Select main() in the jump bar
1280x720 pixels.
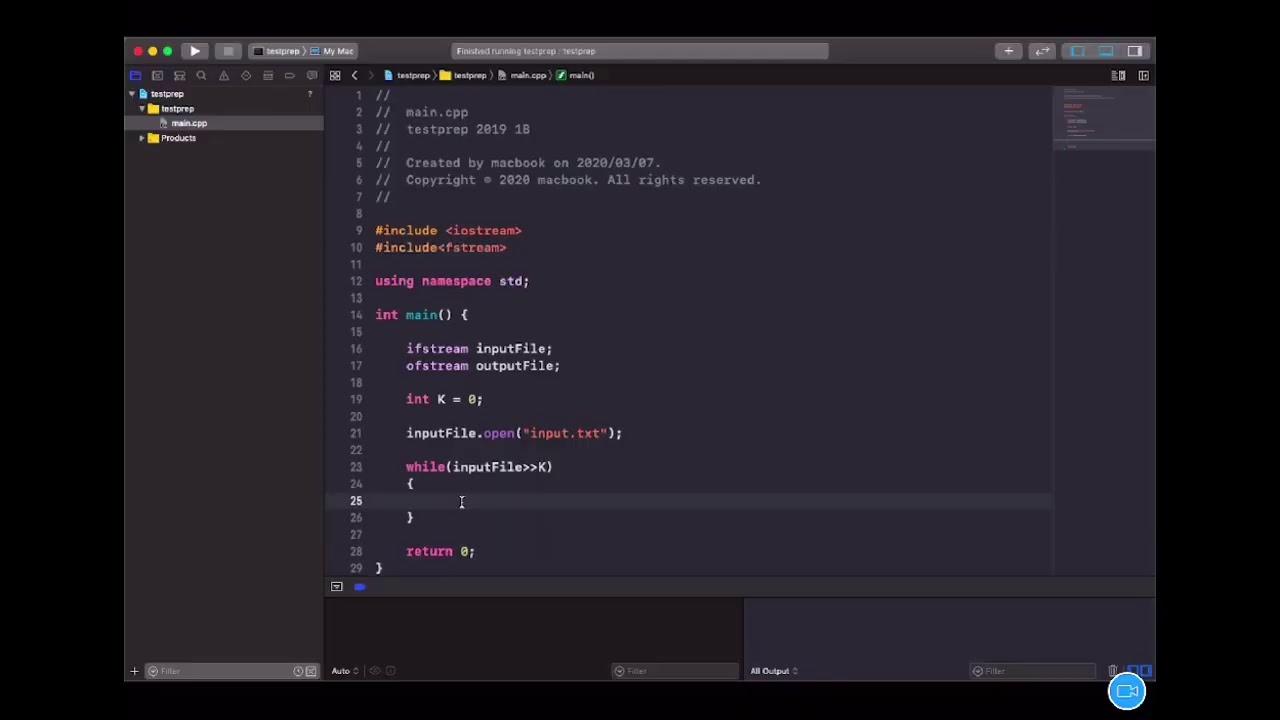(x=576, y=75)
